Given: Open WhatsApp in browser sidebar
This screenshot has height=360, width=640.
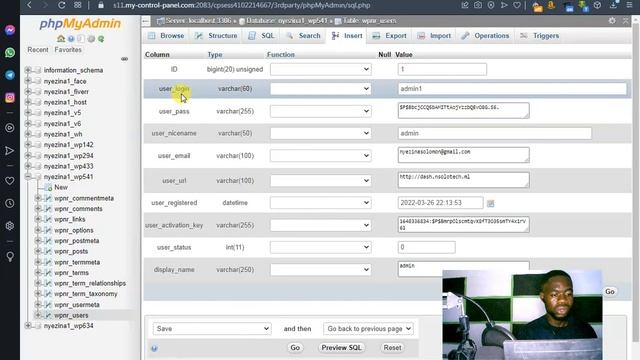Looking at the screenshot, I should pyautogui.click(x=10, y=53).
